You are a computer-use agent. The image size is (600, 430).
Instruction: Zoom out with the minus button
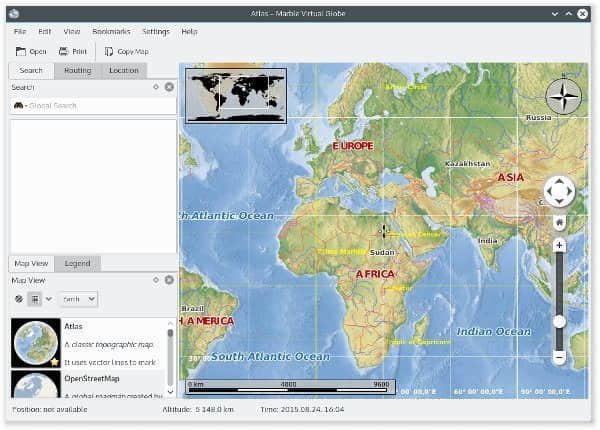(559, 357)
